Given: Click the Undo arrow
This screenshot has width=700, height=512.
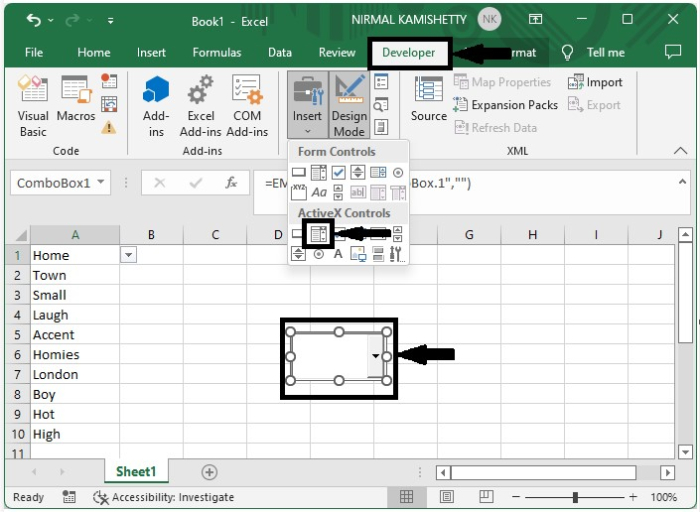Looking at the screenshot, I should click(x=33, y=20).
